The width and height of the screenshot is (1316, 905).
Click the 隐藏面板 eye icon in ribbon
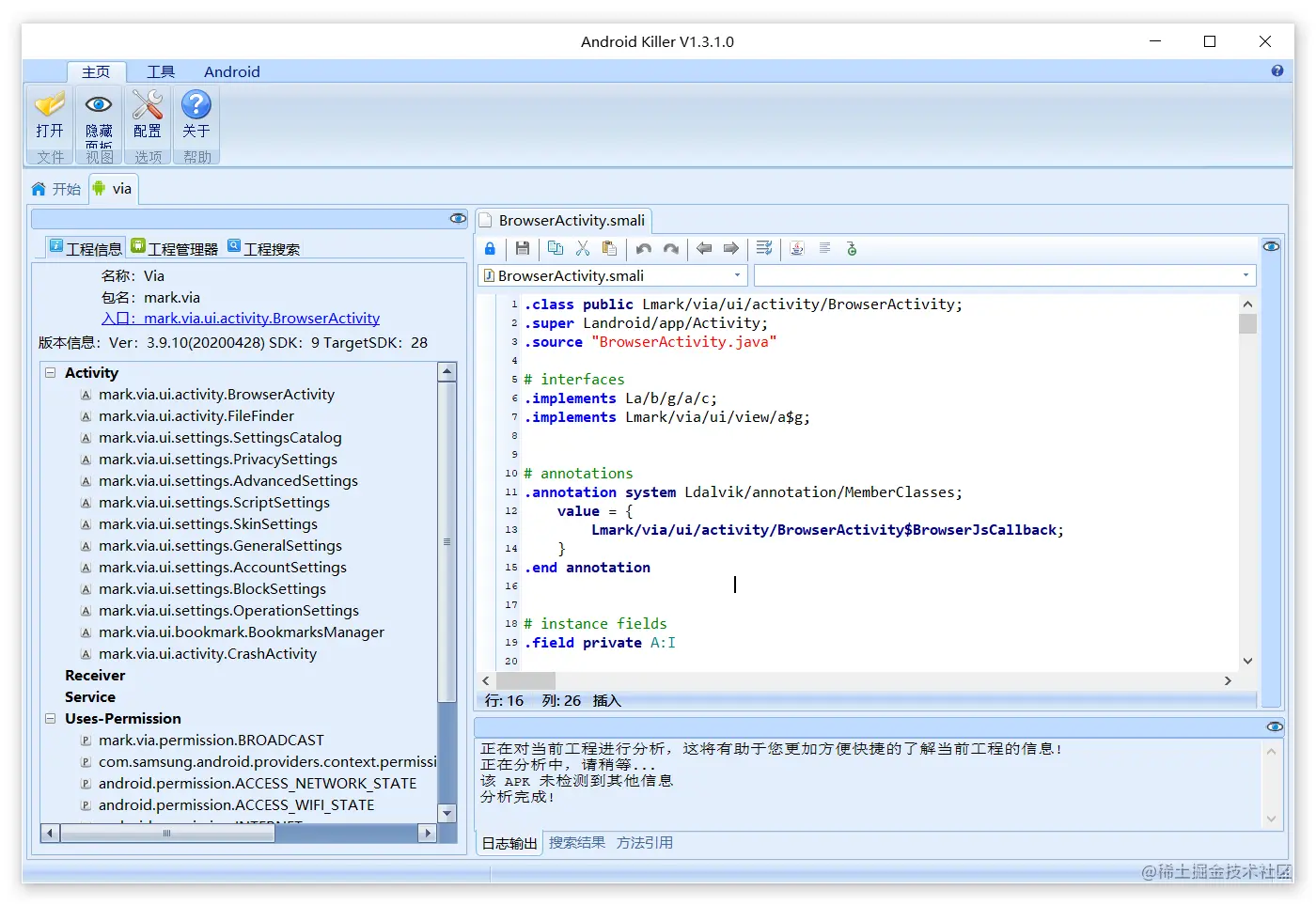[x=99, y=104]
